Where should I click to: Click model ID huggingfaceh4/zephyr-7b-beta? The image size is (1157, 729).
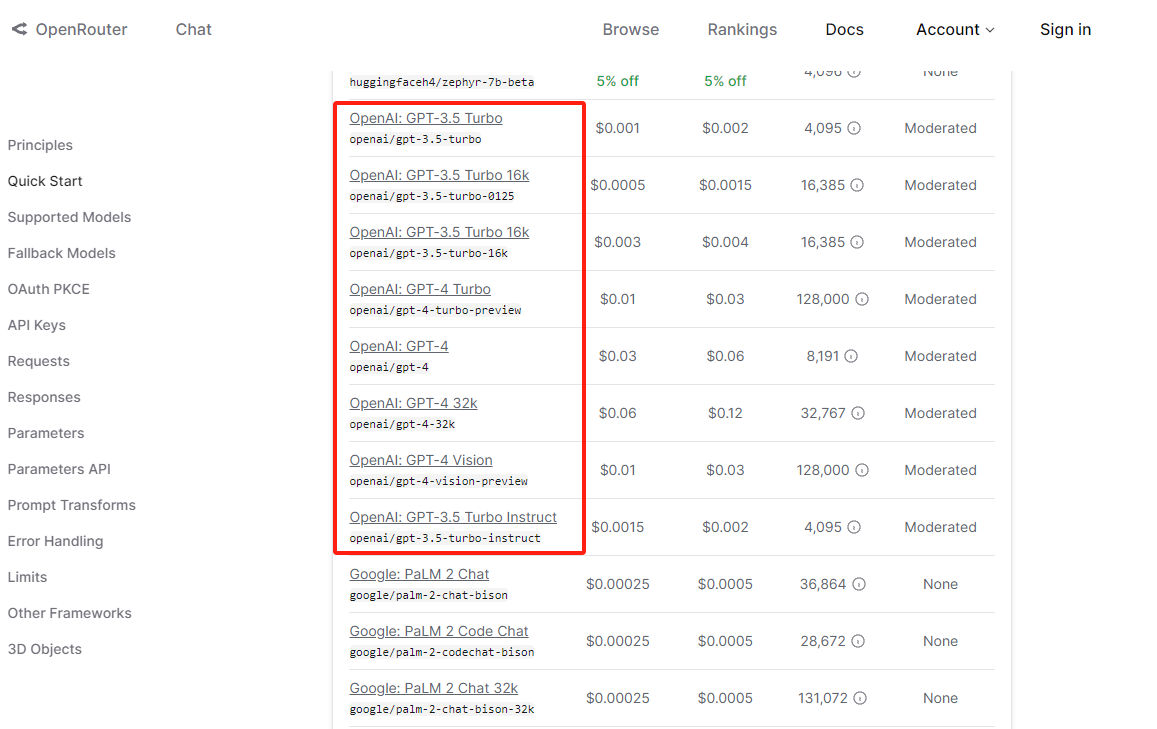pyautogui.click(x=441, y=82)
